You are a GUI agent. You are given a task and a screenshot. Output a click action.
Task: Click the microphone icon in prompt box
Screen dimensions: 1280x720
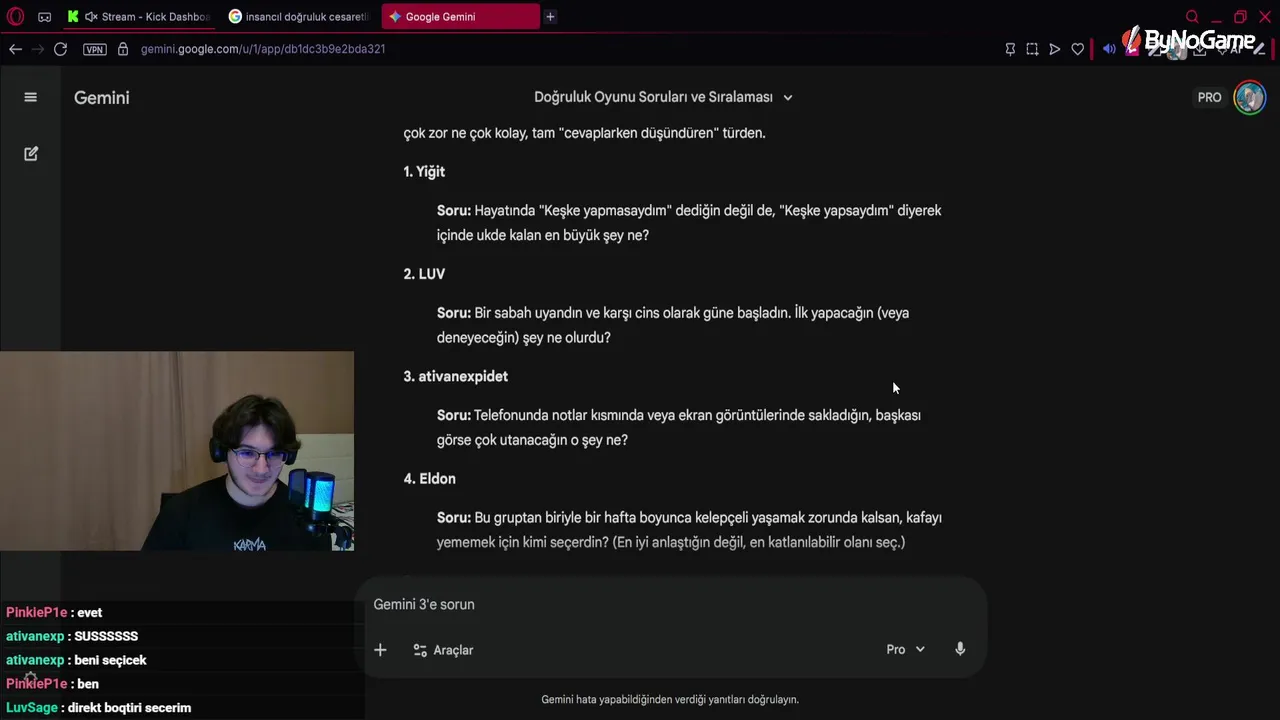coord(960,649)
